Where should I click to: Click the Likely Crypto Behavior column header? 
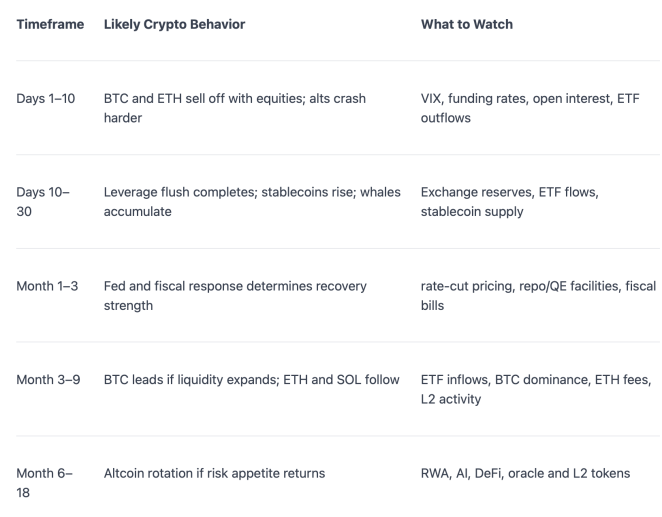174,24
